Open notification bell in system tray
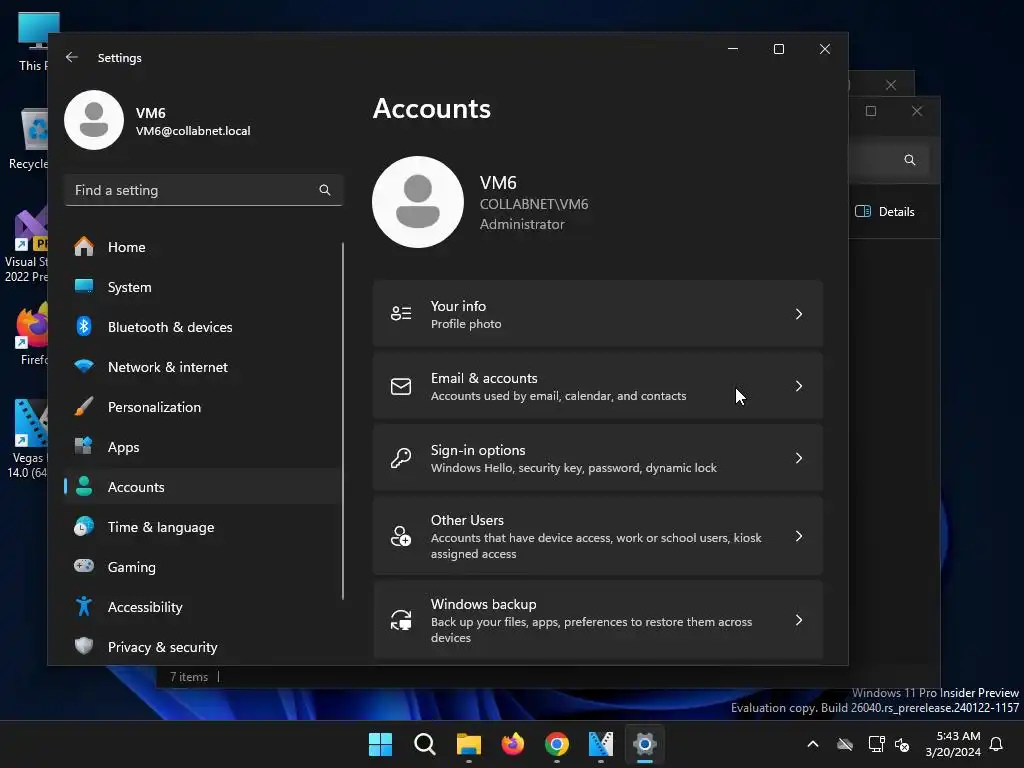Screen dimensions: 1024x768 (x=997, y=744)
